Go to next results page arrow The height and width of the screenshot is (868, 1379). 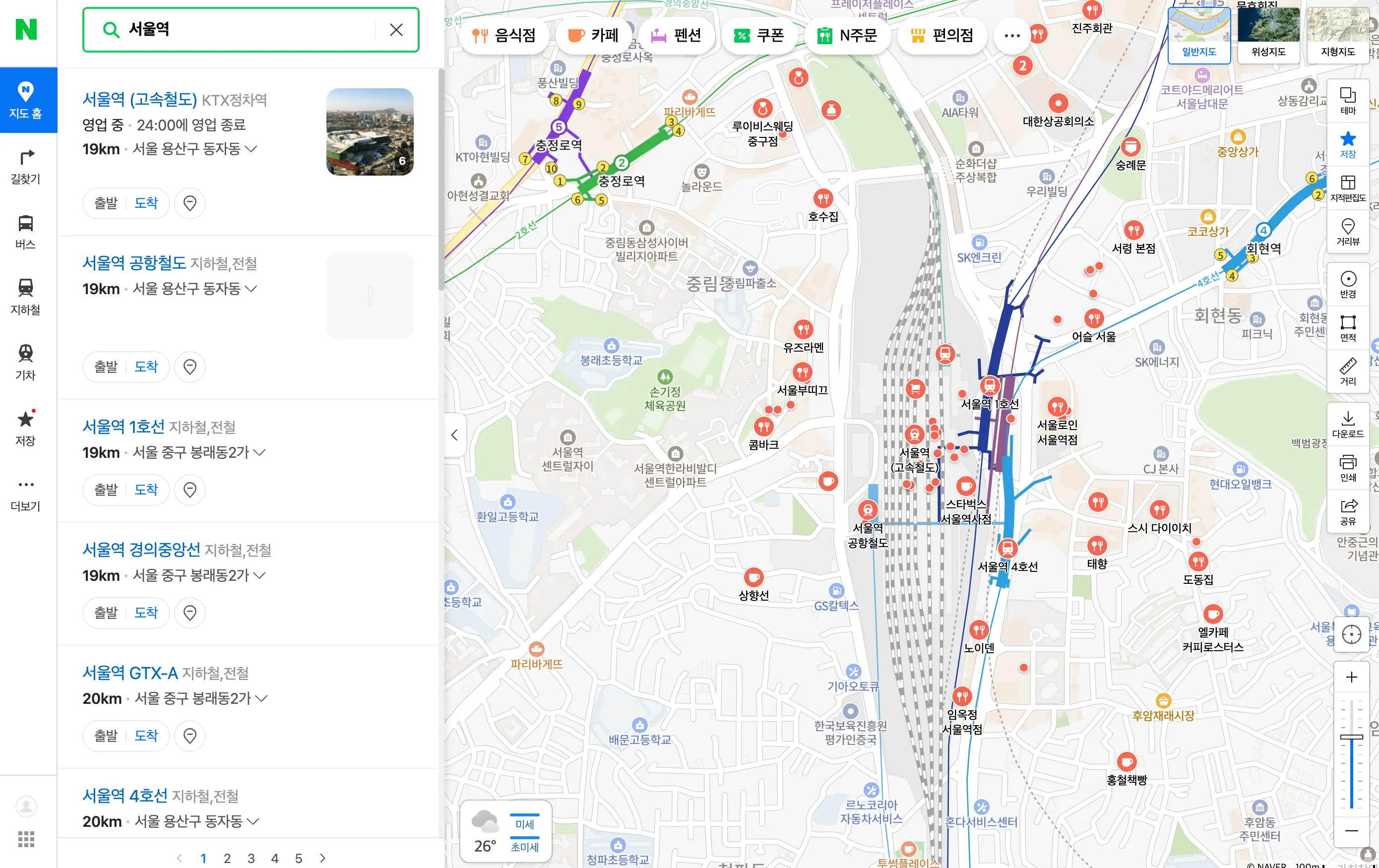click(x=322, y=858)
